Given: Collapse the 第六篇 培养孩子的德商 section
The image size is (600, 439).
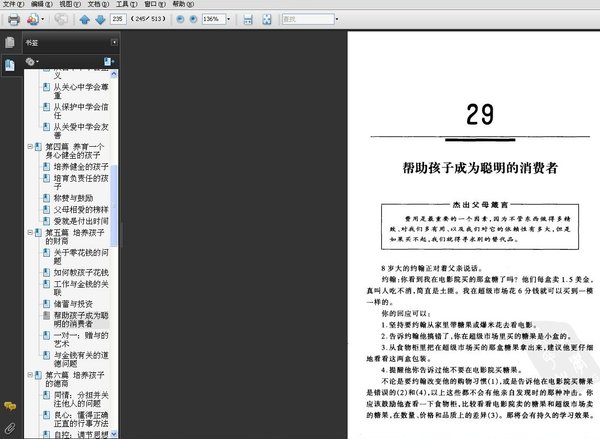Looking at the screenshot, I should 30,375.
